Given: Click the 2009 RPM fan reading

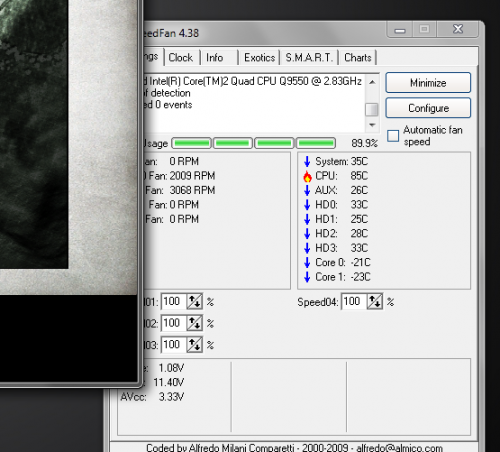Looking at the screenshot, I should tap(192, 176).
